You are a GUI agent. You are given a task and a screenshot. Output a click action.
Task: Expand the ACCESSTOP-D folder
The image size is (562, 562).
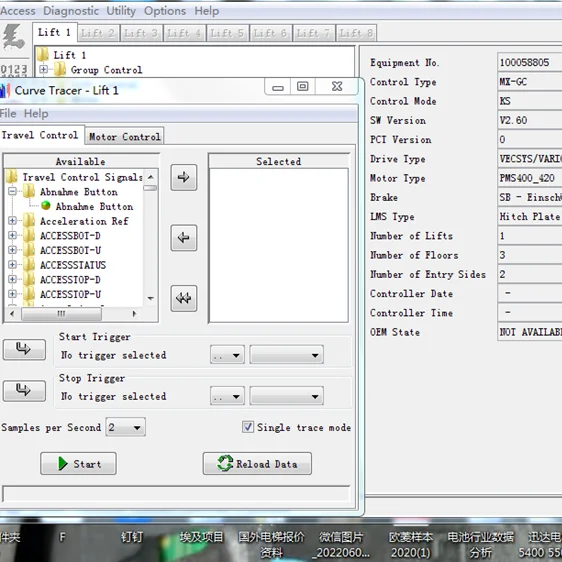tap(12, 280)
